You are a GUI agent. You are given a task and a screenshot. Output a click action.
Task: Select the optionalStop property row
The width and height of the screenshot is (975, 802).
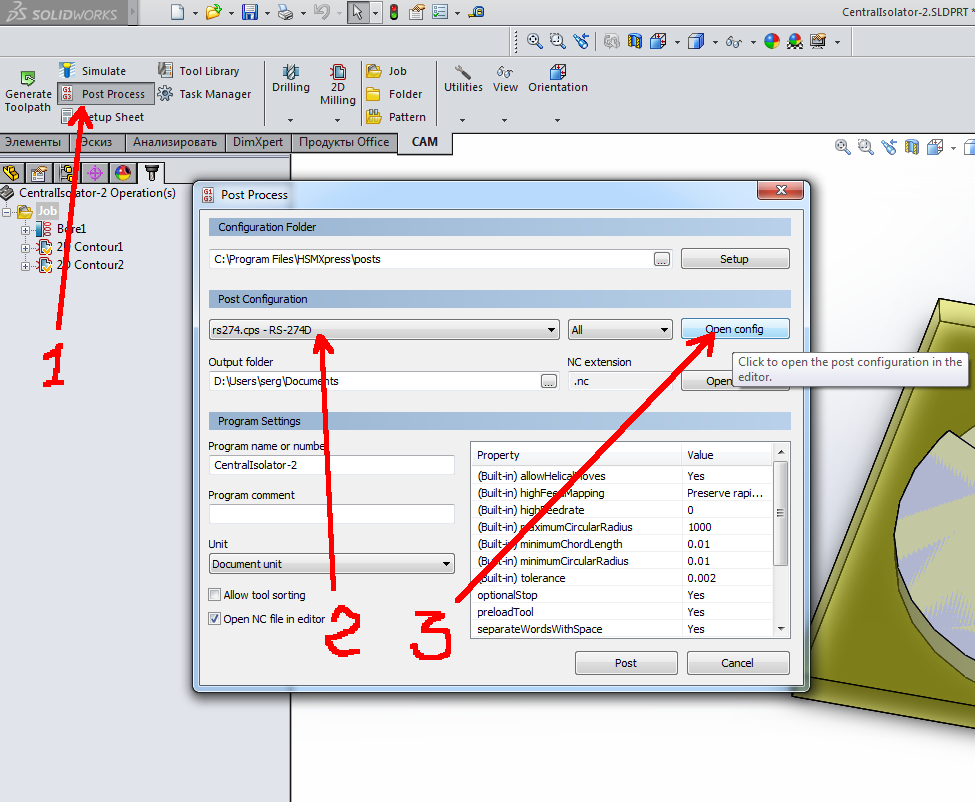pyautogui.click(x=622, y=595)
